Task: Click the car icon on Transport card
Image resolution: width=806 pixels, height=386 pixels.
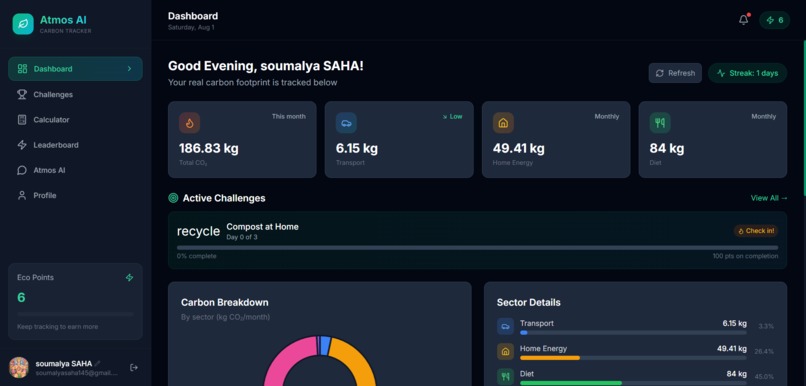Action: (x=346, y=123)
